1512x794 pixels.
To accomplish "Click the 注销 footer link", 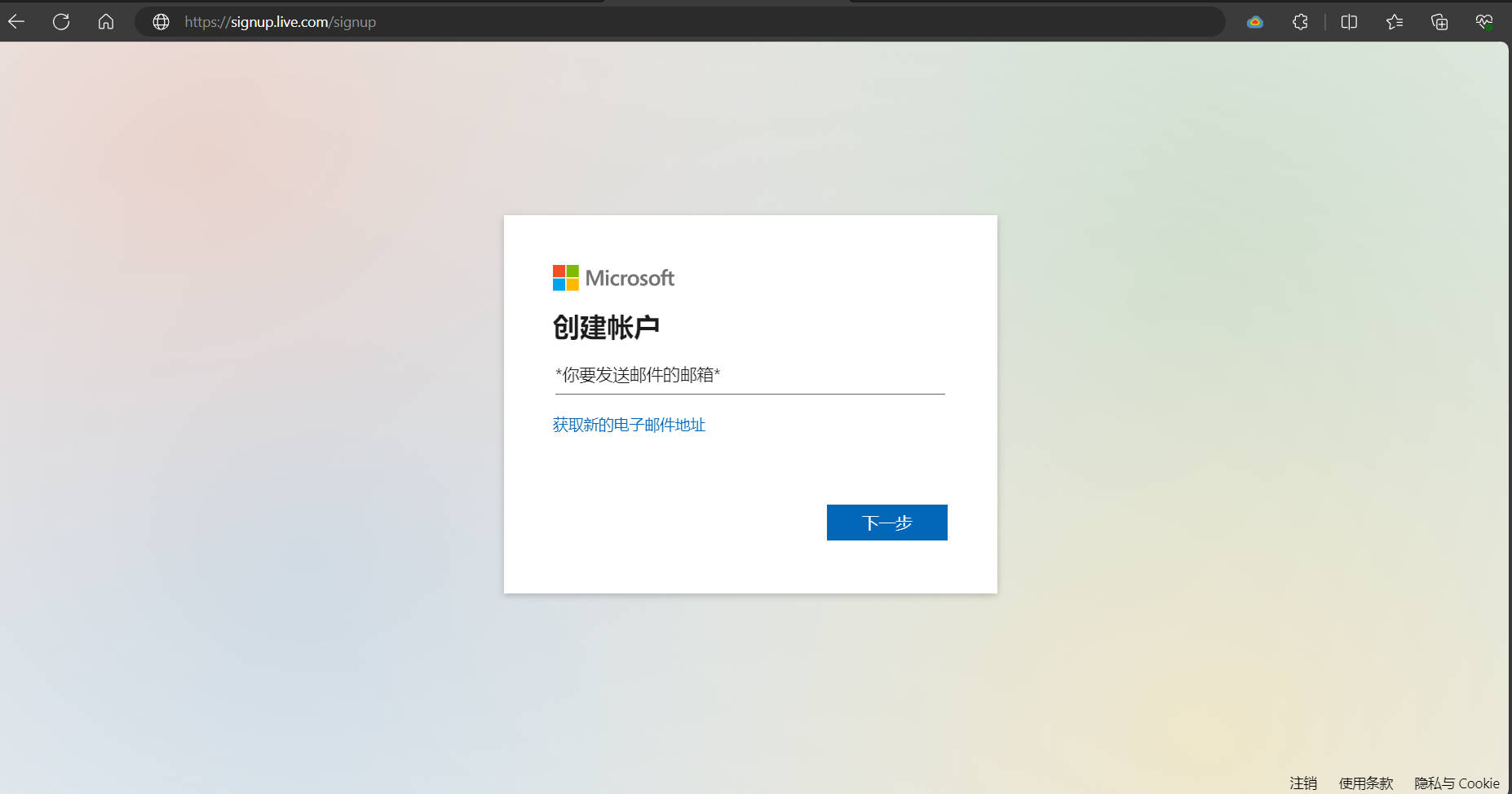I will click(x=1303, y=783).
